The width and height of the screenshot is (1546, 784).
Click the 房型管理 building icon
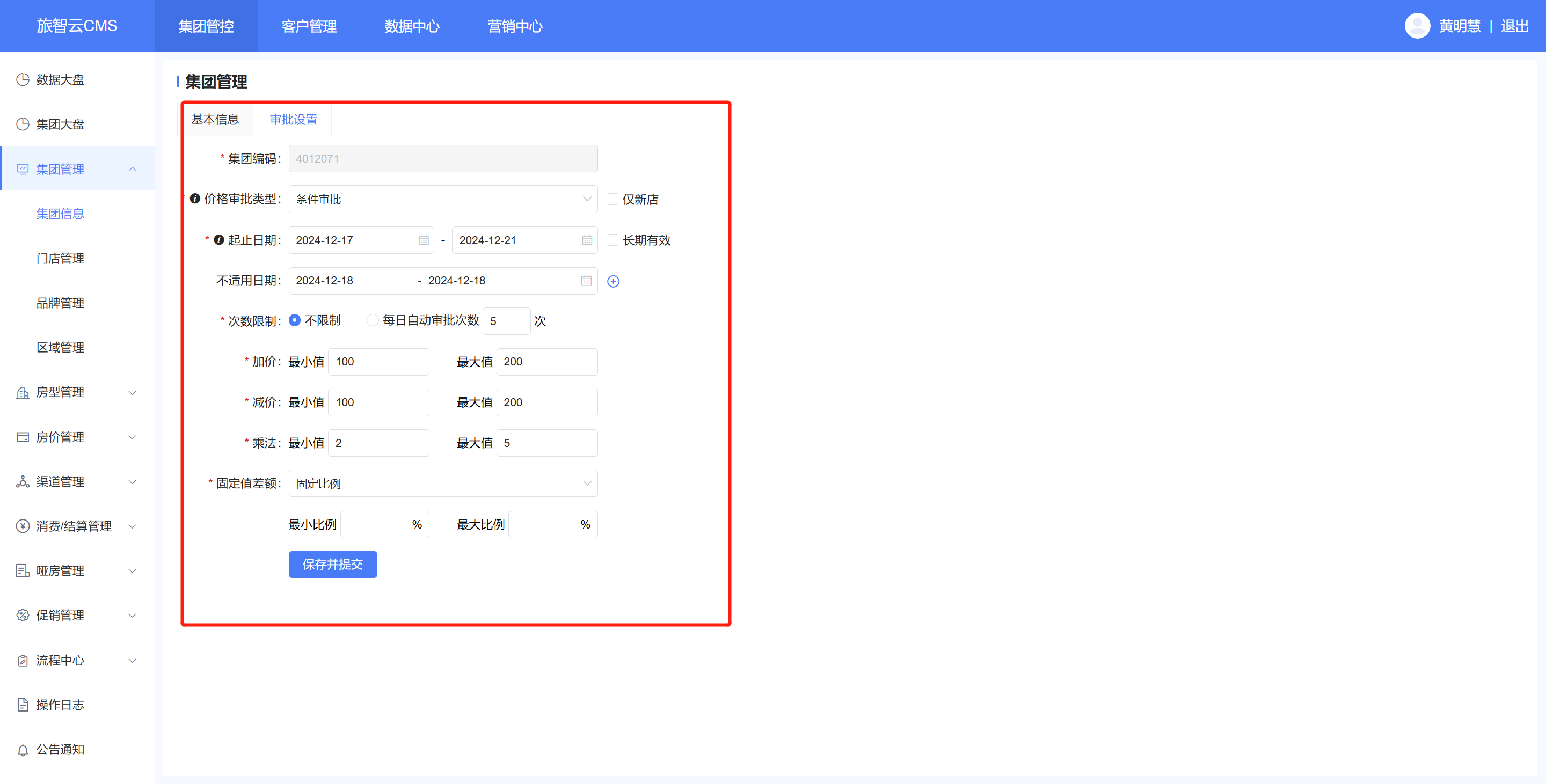[x=23, y=392]
